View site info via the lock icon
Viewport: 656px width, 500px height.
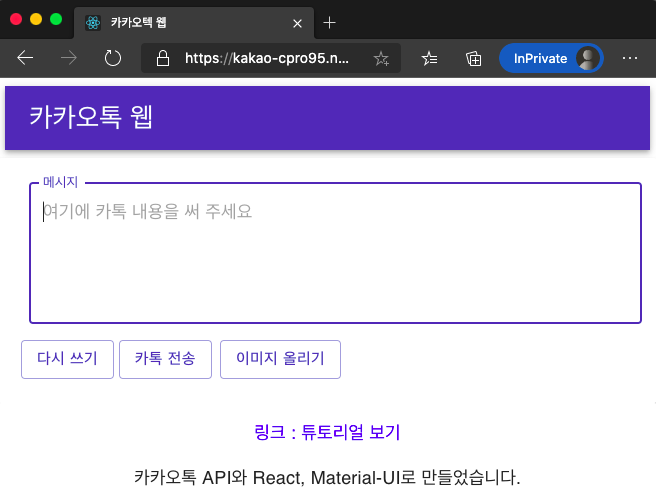tap(163, 58)
